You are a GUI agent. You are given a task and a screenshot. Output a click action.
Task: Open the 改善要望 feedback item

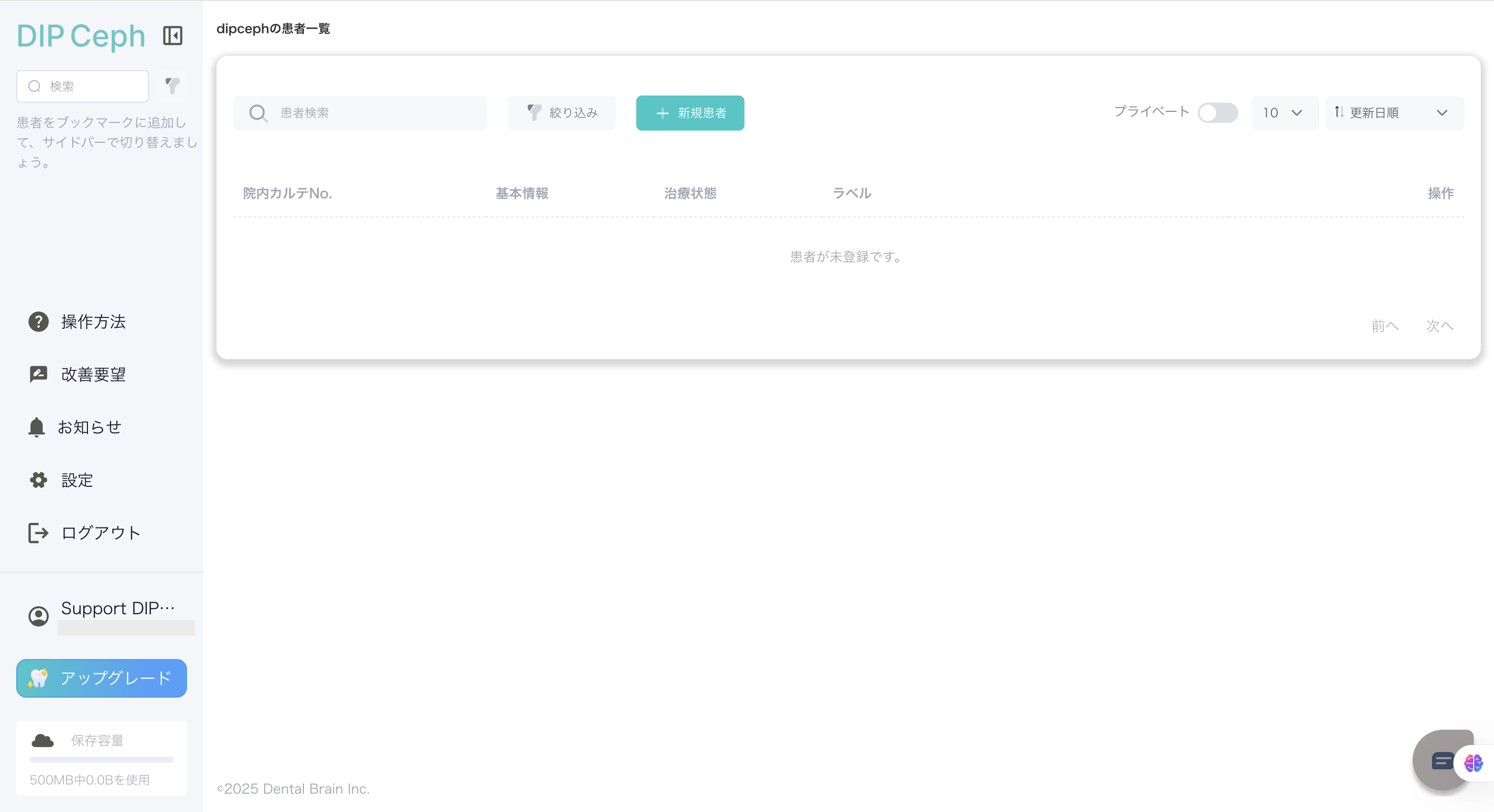coord(93,374)
